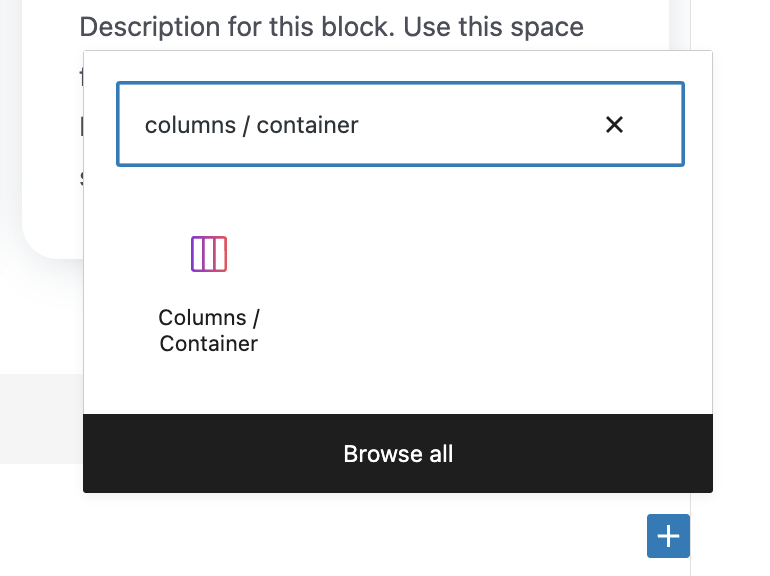The height and width of the screenshot is (576, 770).
Task: Clear the block search with the X icon
Action: click(x=614, y=125)
